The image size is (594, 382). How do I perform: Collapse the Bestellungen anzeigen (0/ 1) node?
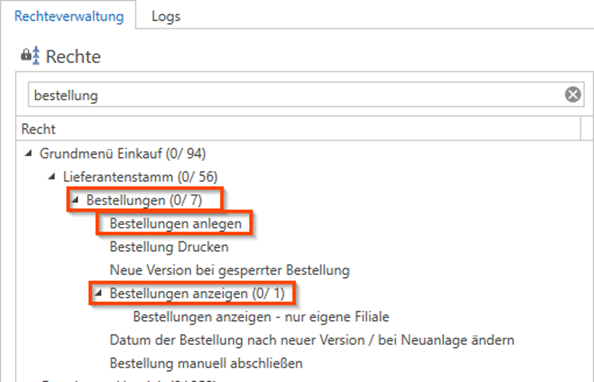98,293
